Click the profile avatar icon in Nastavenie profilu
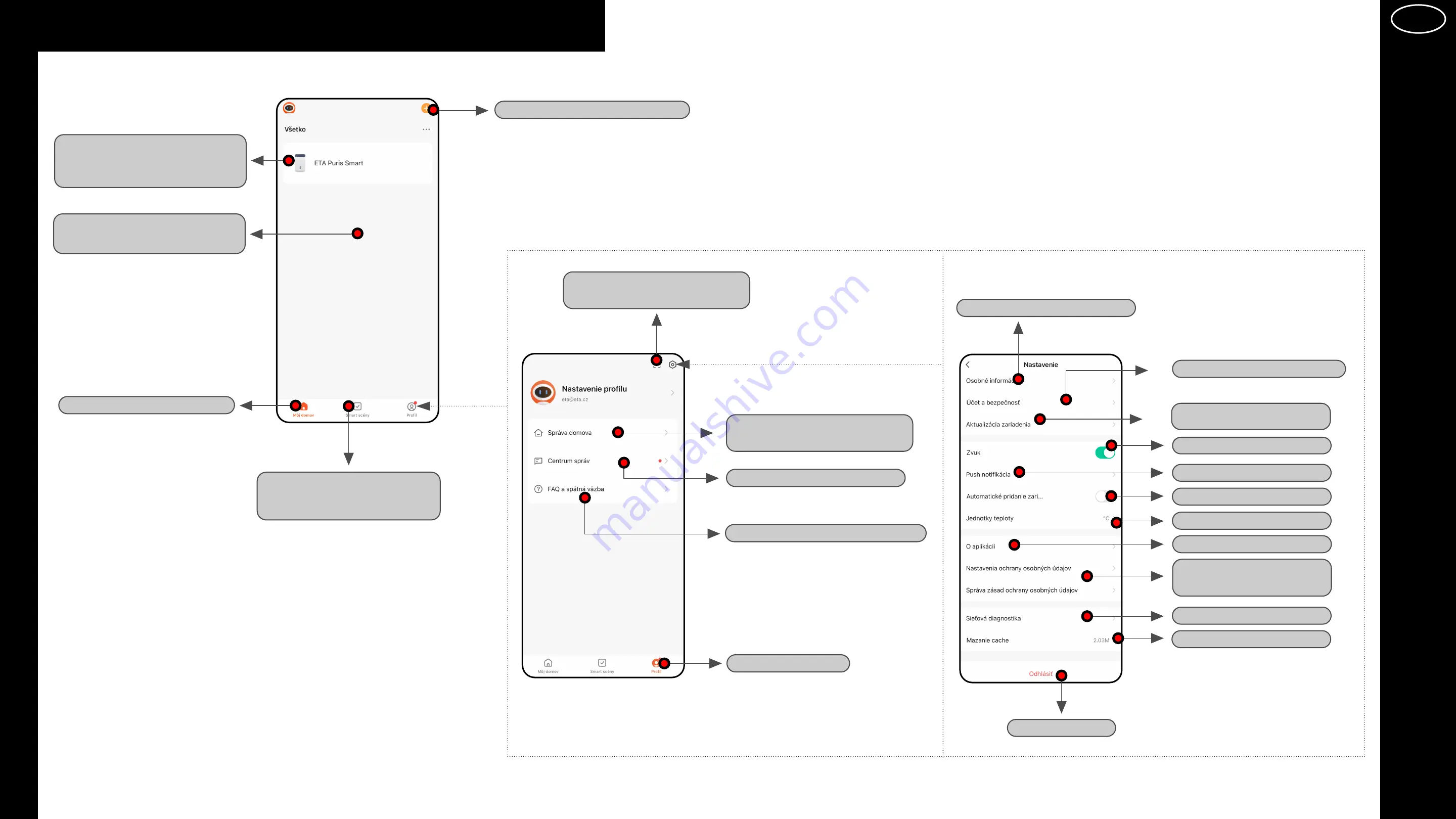The image size is (1456, 819). pyautogui.click(x=544, y=393)
